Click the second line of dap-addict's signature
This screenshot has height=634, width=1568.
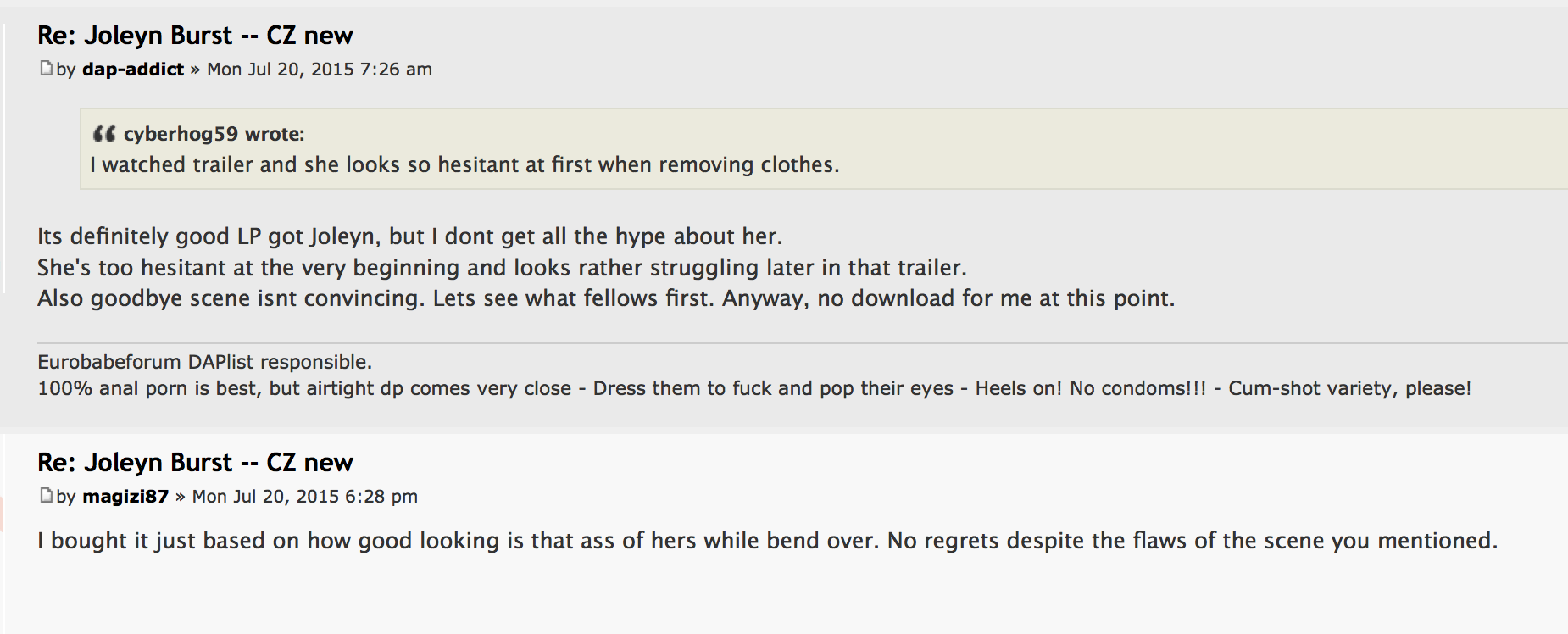[x=754, y=388]
